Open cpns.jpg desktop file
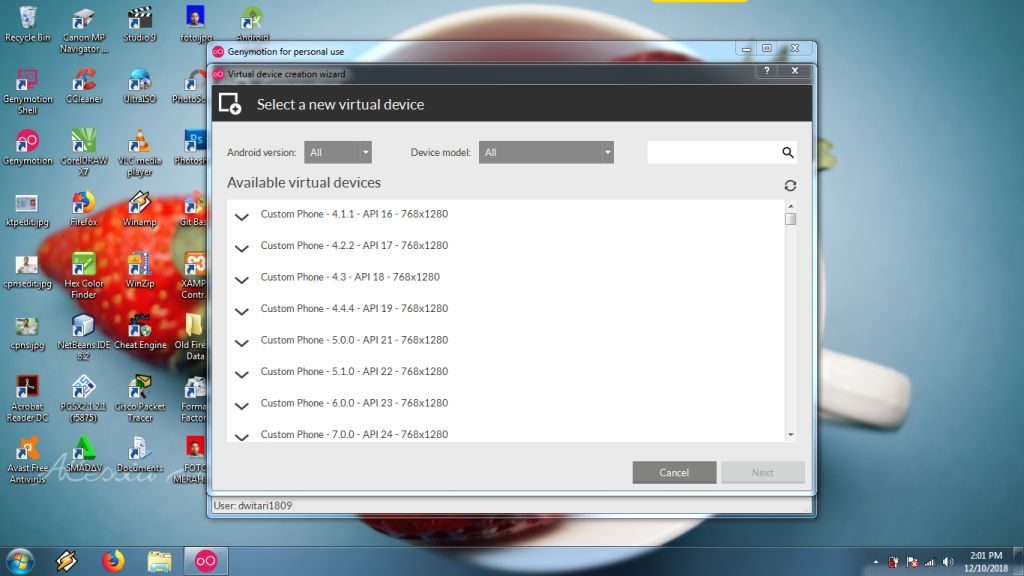Screen dimensions: 1024x576 pos(27,332)
